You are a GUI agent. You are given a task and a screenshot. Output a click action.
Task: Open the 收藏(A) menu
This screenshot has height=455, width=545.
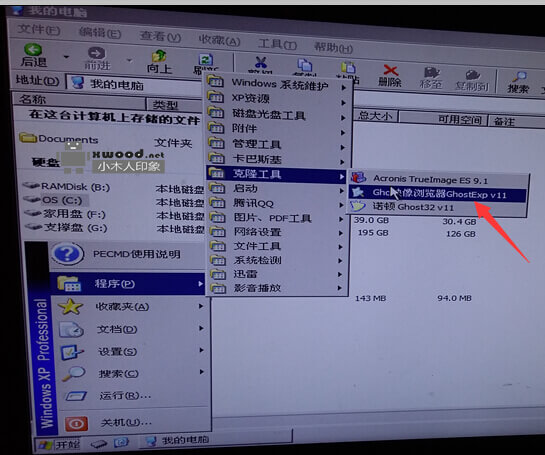pos(219,40)
